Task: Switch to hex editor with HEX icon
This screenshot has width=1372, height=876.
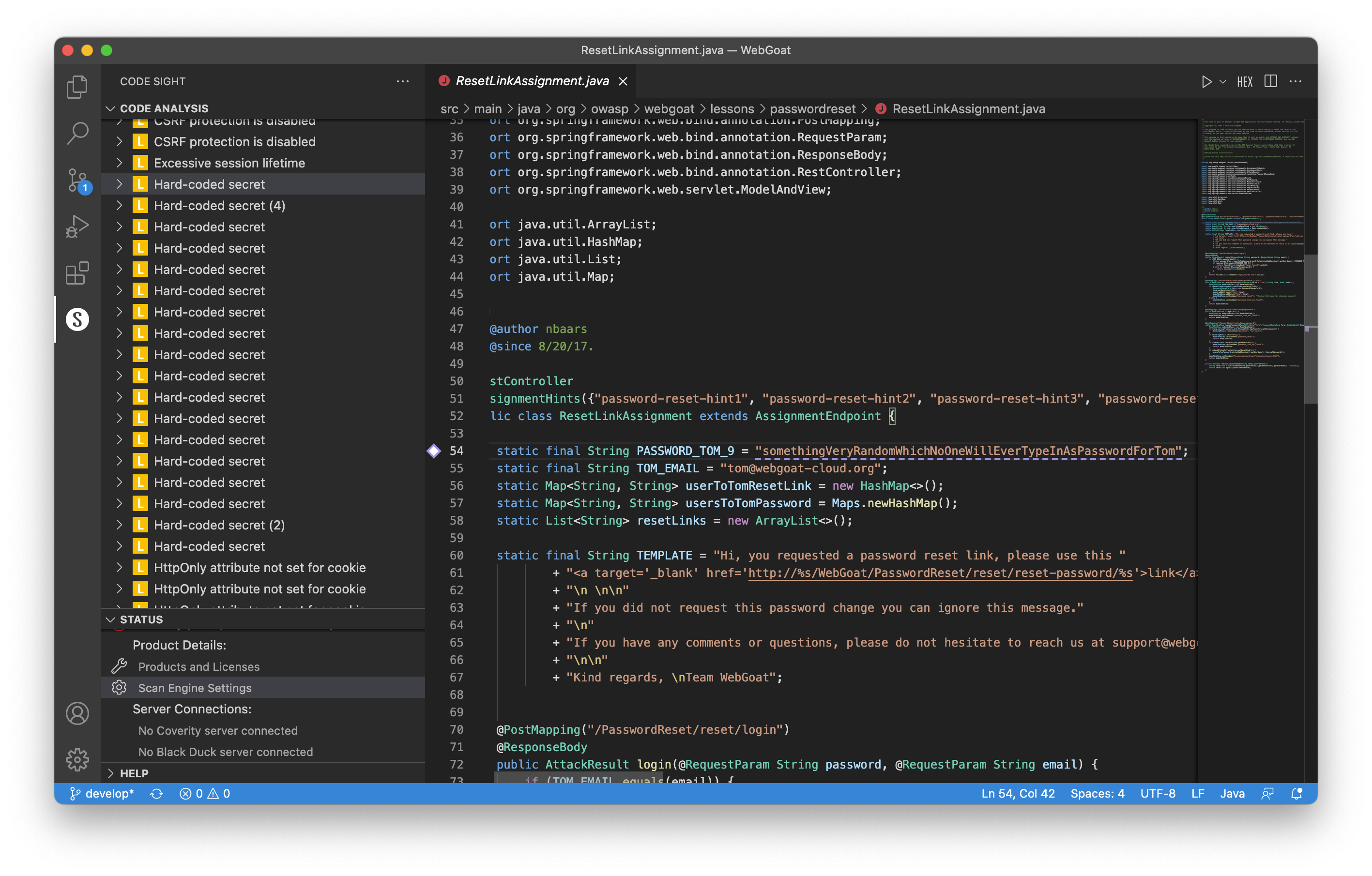Action: pos(1245,81)
